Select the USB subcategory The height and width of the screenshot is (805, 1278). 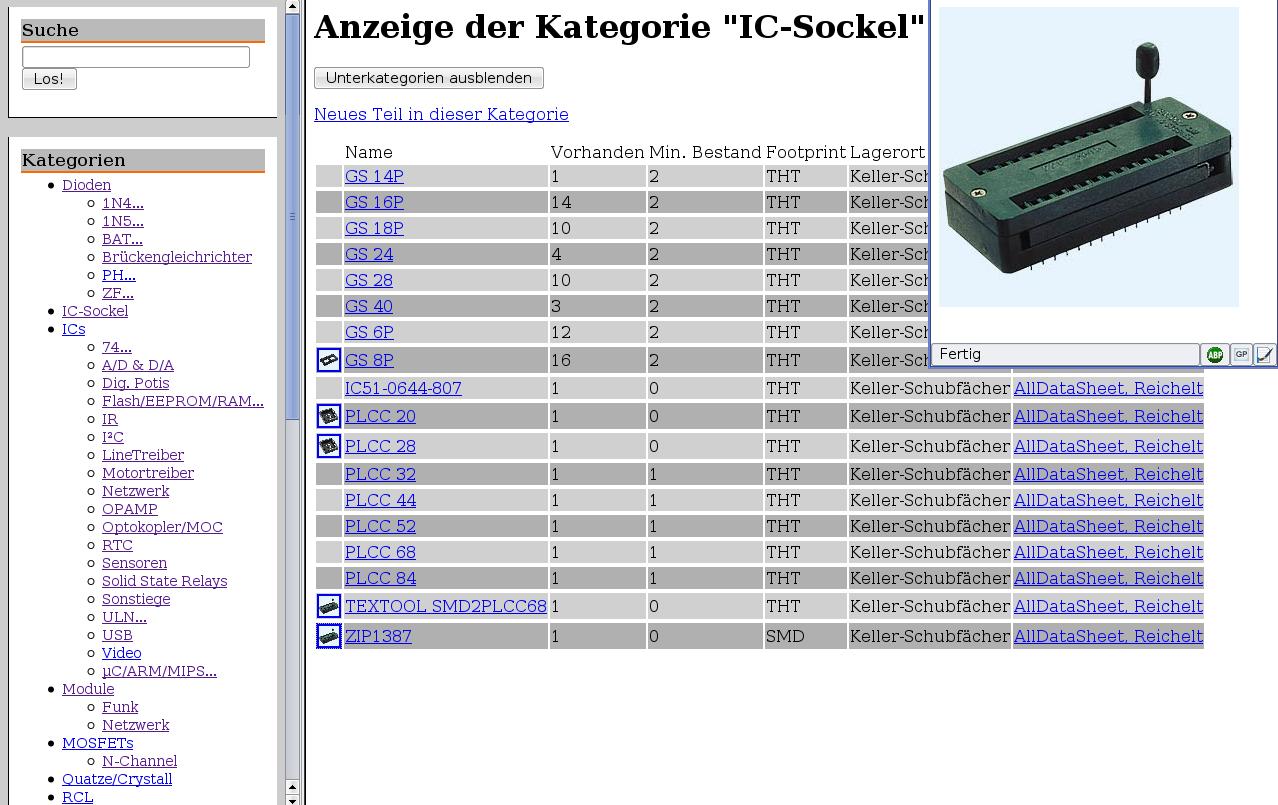(x=117, y=635)
